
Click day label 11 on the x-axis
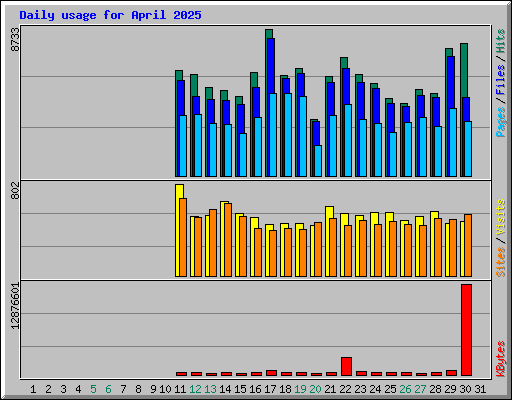click(x=180, y=389)
